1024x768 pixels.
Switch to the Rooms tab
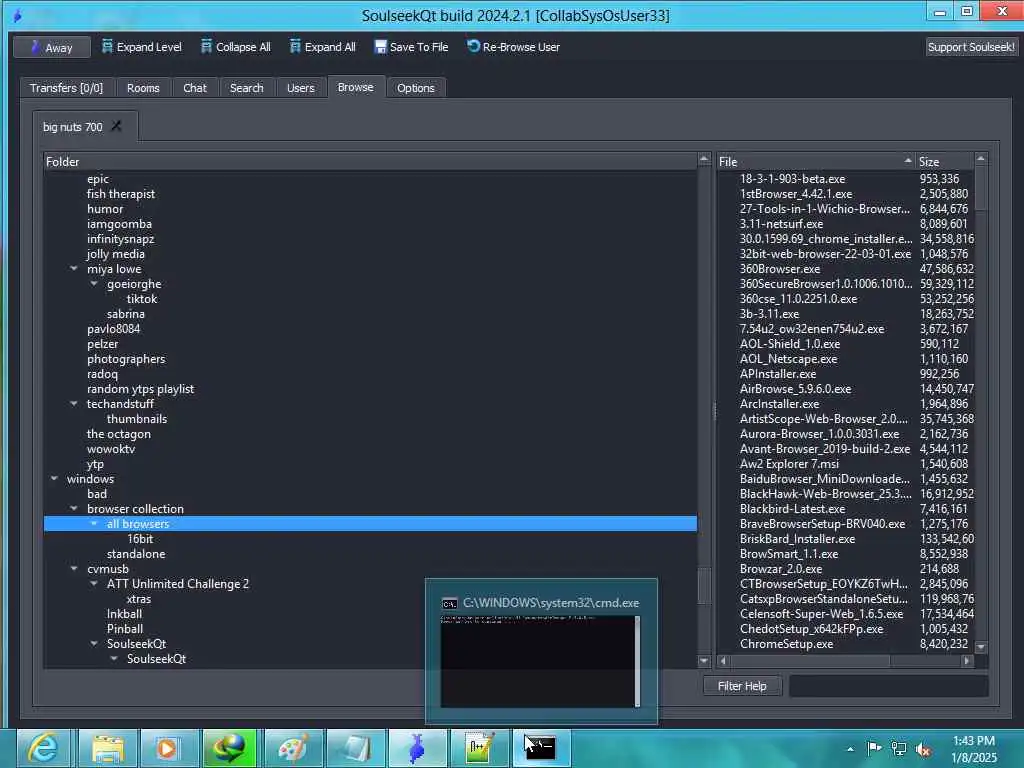click(x=143, y=88)
